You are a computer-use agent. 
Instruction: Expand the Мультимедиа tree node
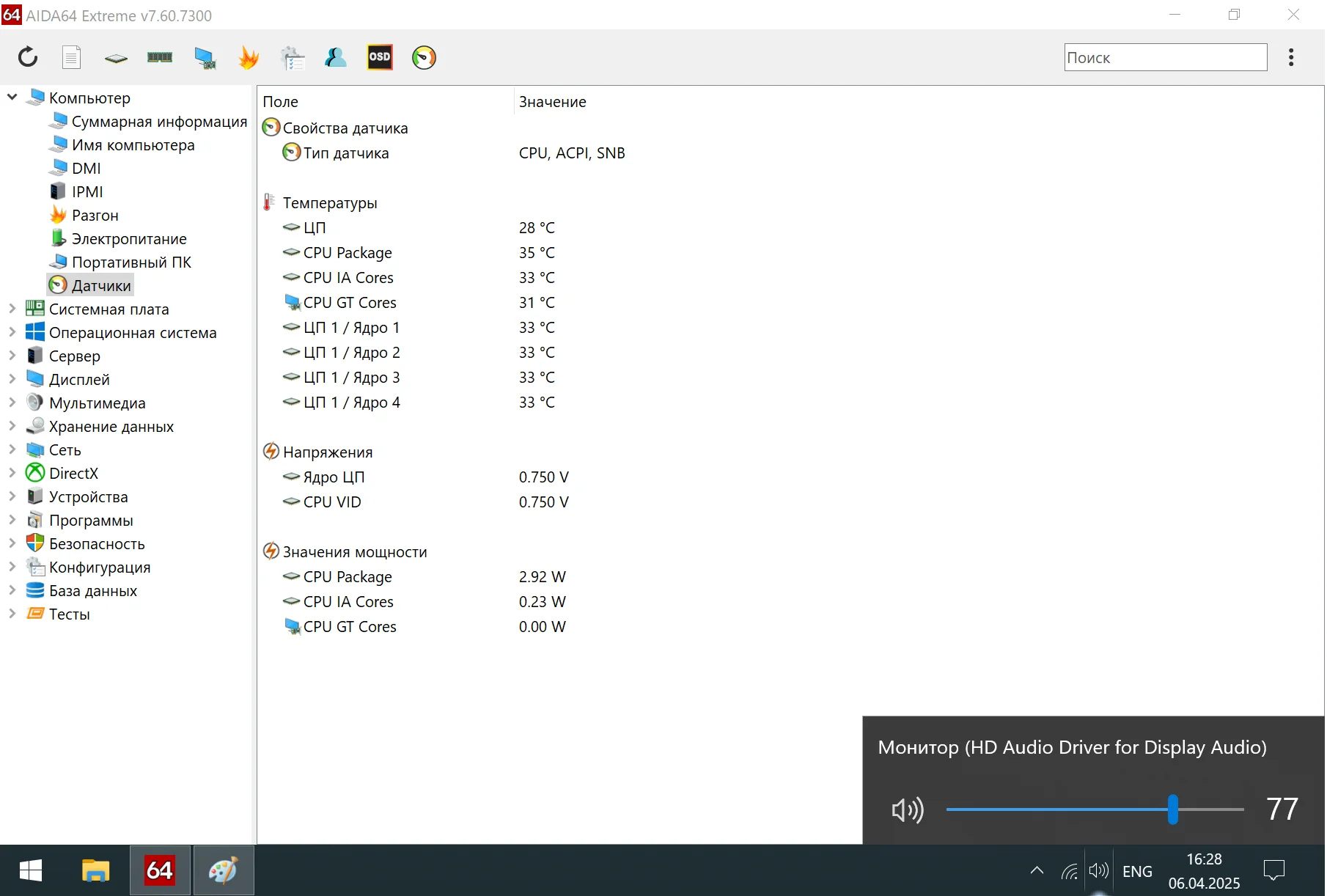[12, 403]
